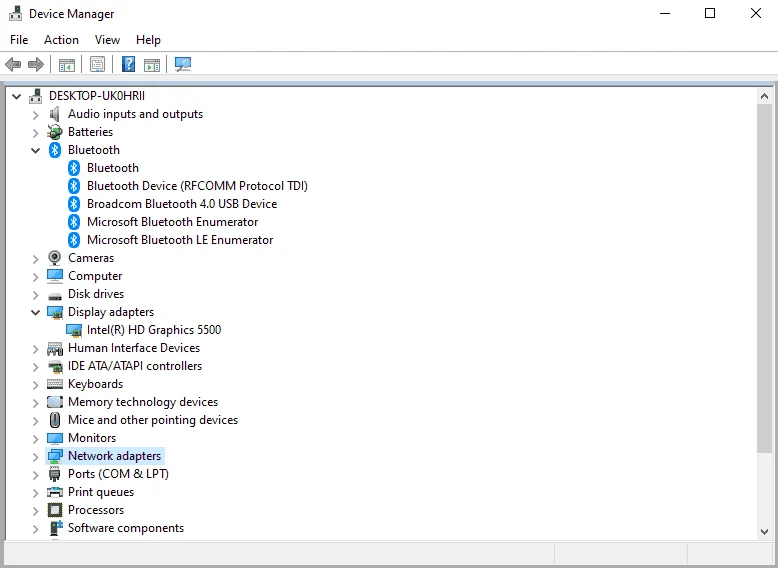The width and height of the screenshot is (778, 568).
Task: Click the Cameras webcam icon
Action: pyautogui.click(x=55, y=258)
